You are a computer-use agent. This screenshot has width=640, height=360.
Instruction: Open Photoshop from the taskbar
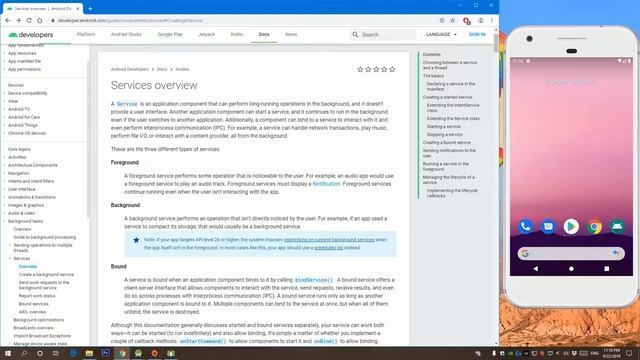click(x=105, y=353)
